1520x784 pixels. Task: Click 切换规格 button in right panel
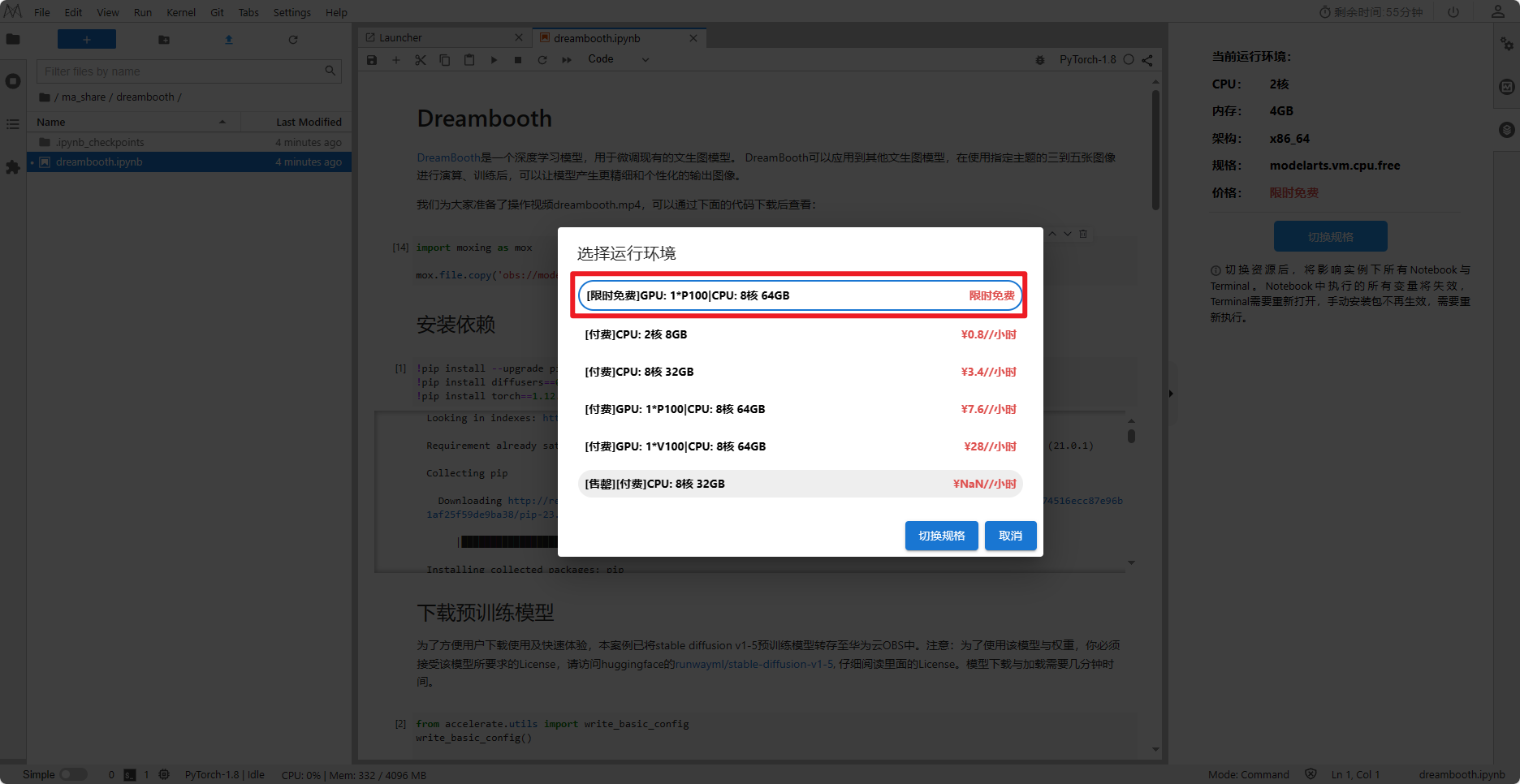click(1331, 237)
